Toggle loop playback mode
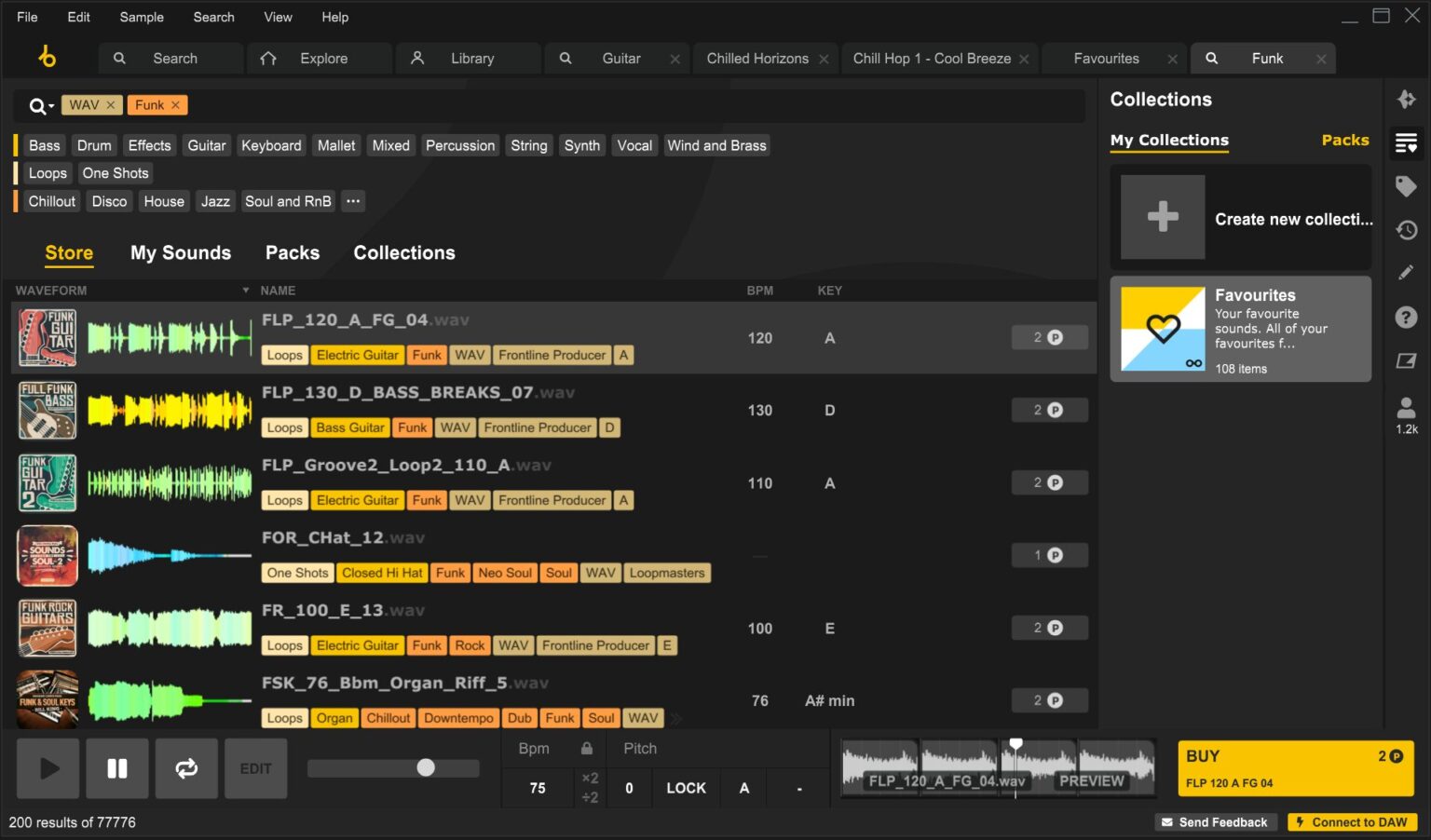This screenshot has width=1431, height=840. click(186, 768)
